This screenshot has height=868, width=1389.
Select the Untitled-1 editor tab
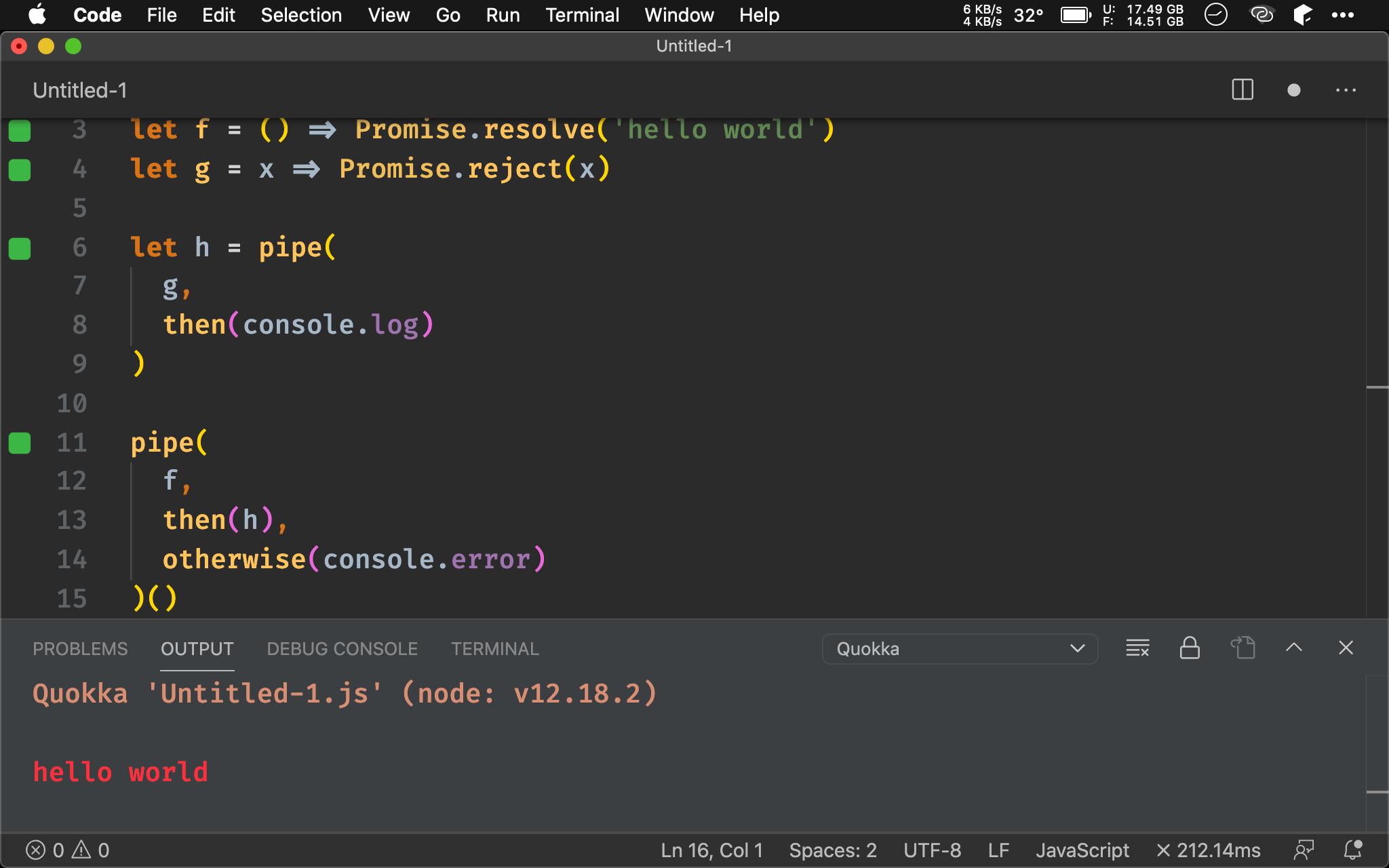click(80, 90)
